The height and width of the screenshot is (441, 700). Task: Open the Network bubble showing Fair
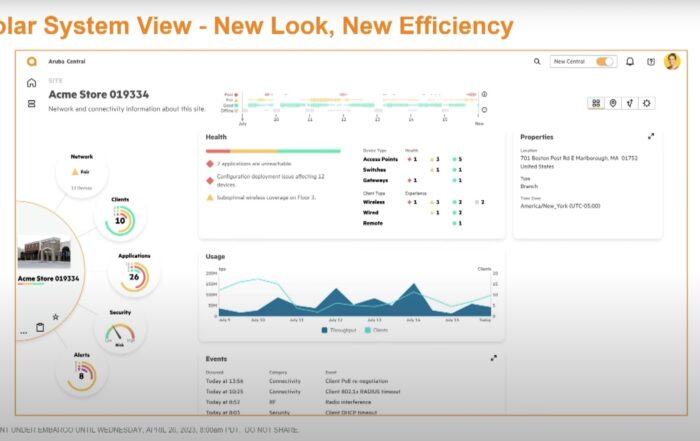tap(82, 173)
